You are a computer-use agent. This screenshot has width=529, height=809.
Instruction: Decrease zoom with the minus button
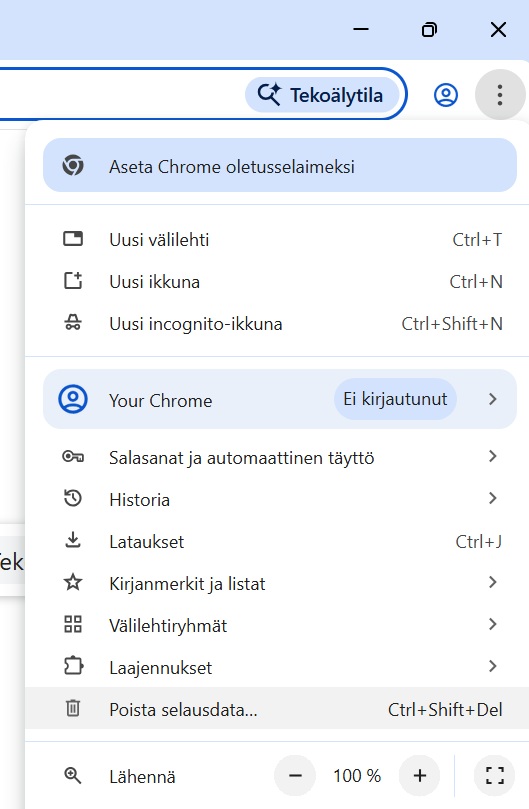click(295, 775)
